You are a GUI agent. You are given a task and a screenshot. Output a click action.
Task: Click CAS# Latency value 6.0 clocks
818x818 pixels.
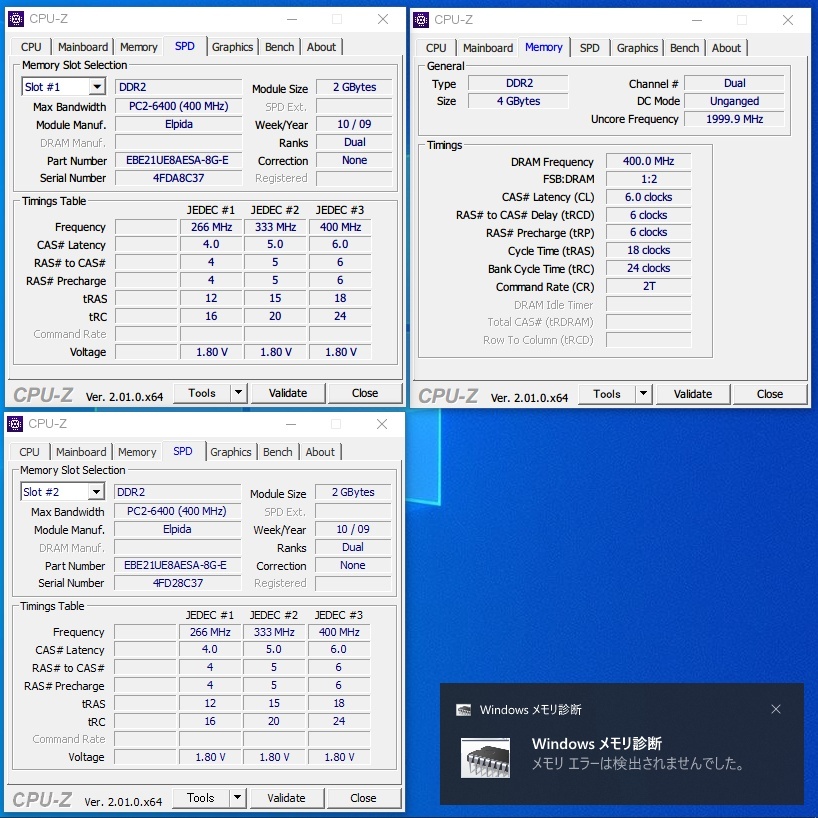(648, 197)
